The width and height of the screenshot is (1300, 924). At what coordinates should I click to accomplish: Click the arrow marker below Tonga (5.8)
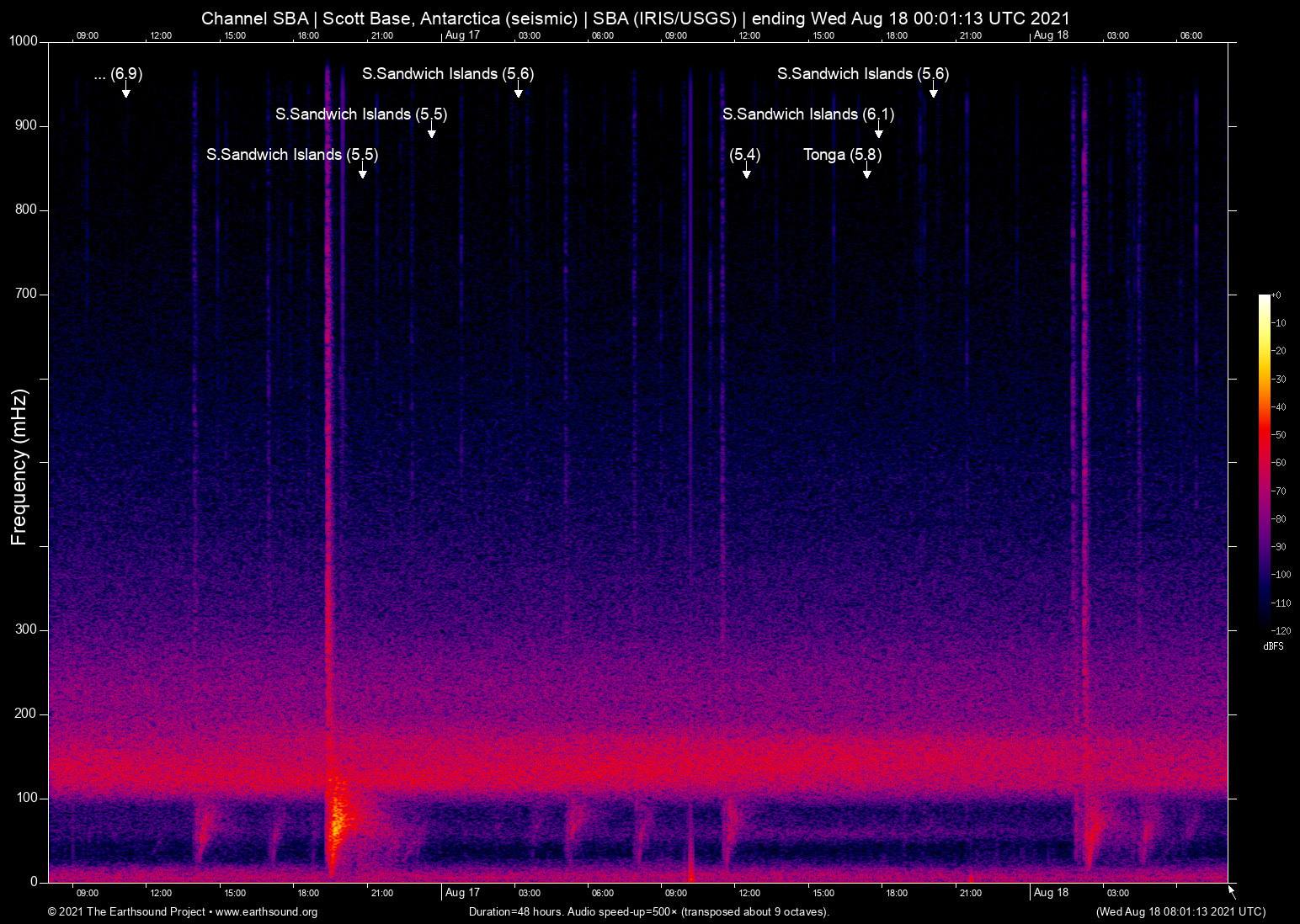click(866, 172)
